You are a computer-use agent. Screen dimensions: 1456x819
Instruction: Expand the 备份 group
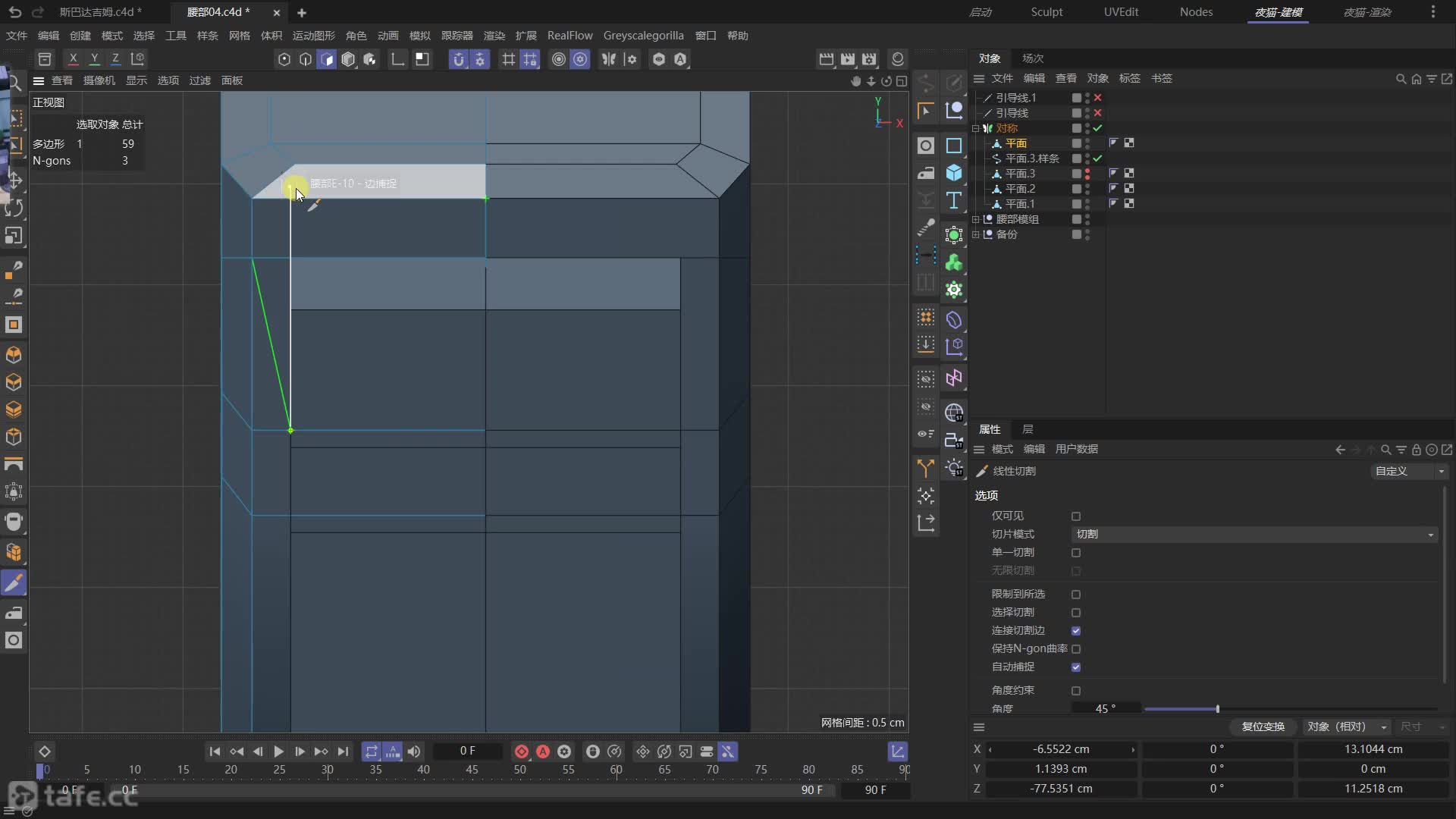(976, 234)
